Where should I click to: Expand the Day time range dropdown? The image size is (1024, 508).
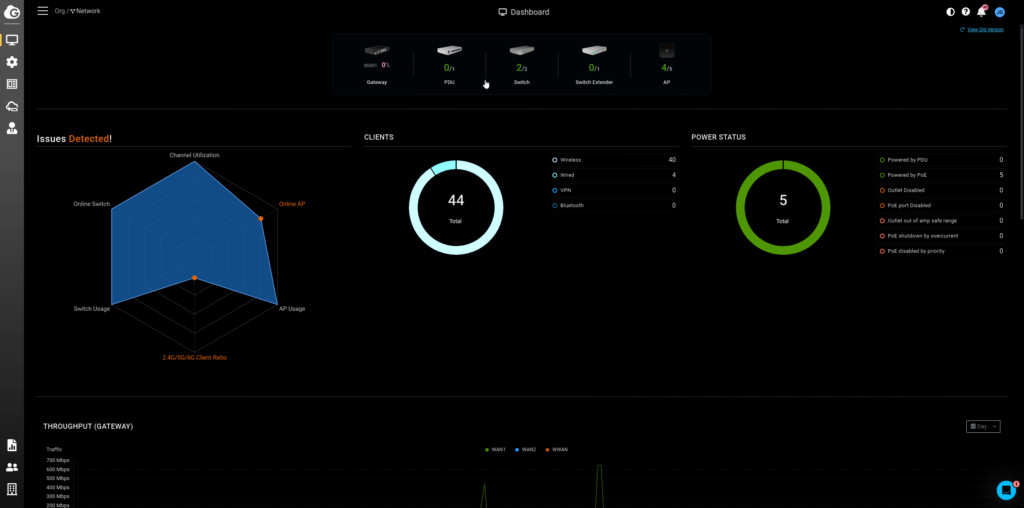pos(982,426)
